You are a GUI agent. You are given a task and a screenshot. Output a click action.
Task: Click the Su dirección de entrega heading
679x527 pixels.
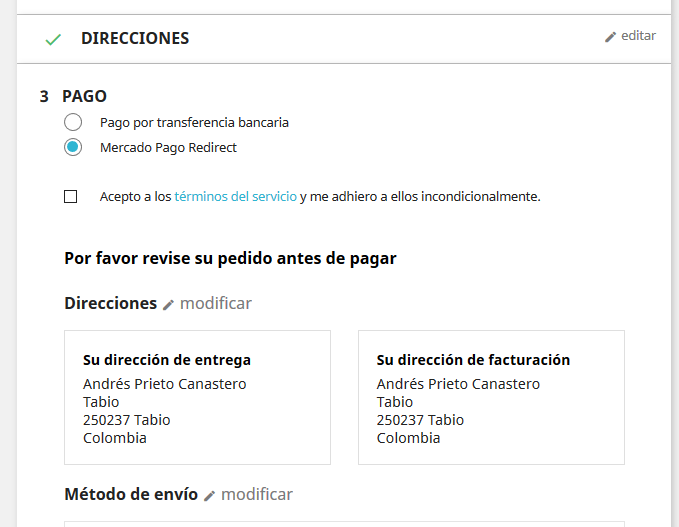coord(167,360)
